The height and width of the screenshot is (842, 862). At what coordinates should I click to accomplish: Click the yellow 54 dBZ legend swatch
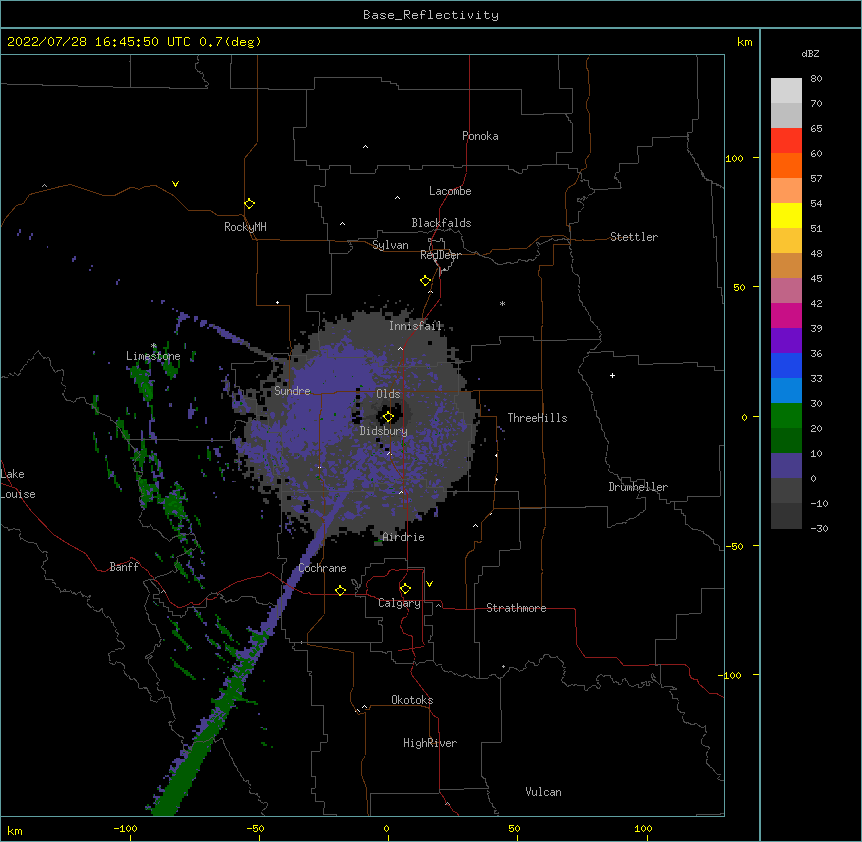coord(786,215)
